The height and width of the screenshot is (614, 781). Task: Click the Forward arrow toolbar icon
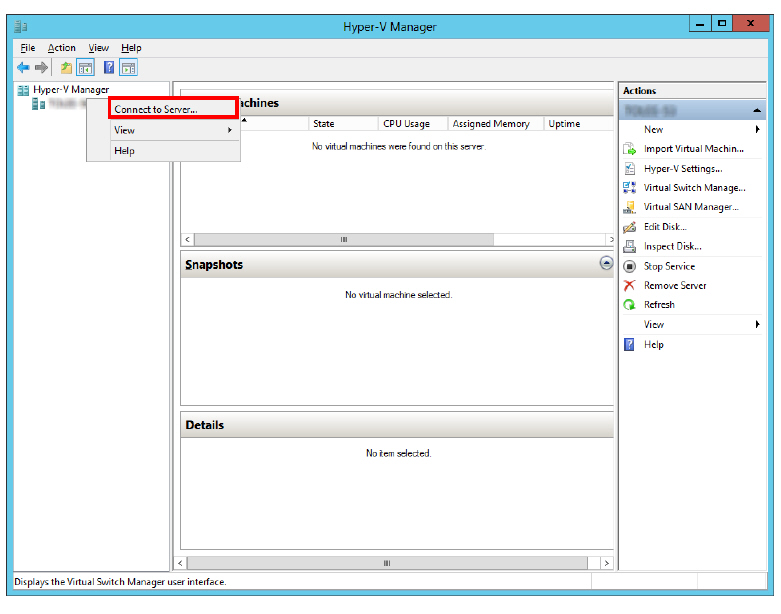point(41,67)
